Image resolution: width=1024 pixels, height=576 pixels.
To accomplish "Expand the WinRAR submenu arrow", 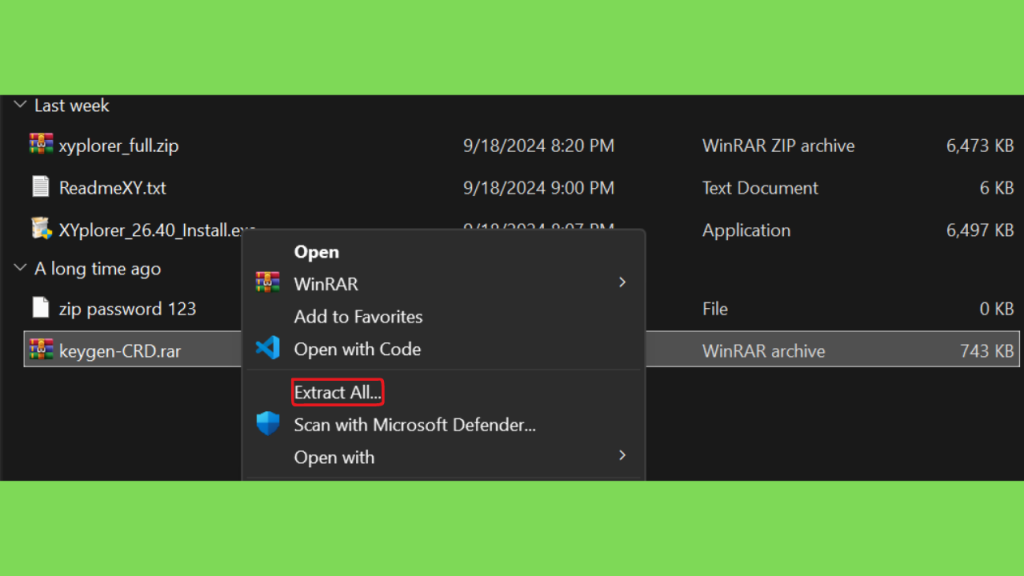I will click(622, 283).
